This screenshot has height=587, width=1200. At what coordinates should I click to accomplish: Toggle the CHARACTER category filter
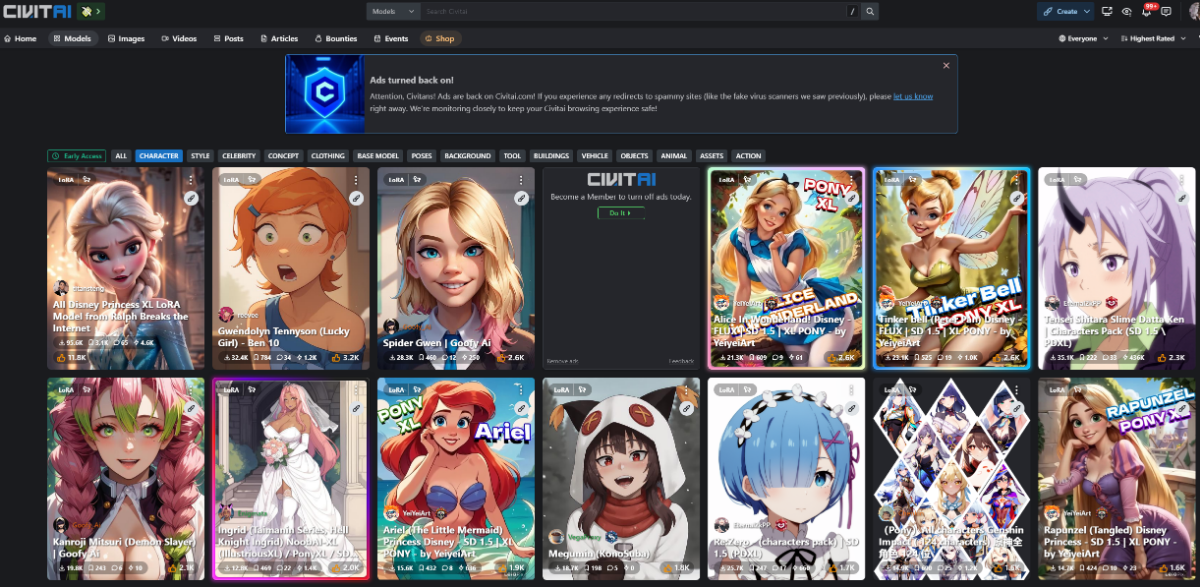(x=159, y=156)
